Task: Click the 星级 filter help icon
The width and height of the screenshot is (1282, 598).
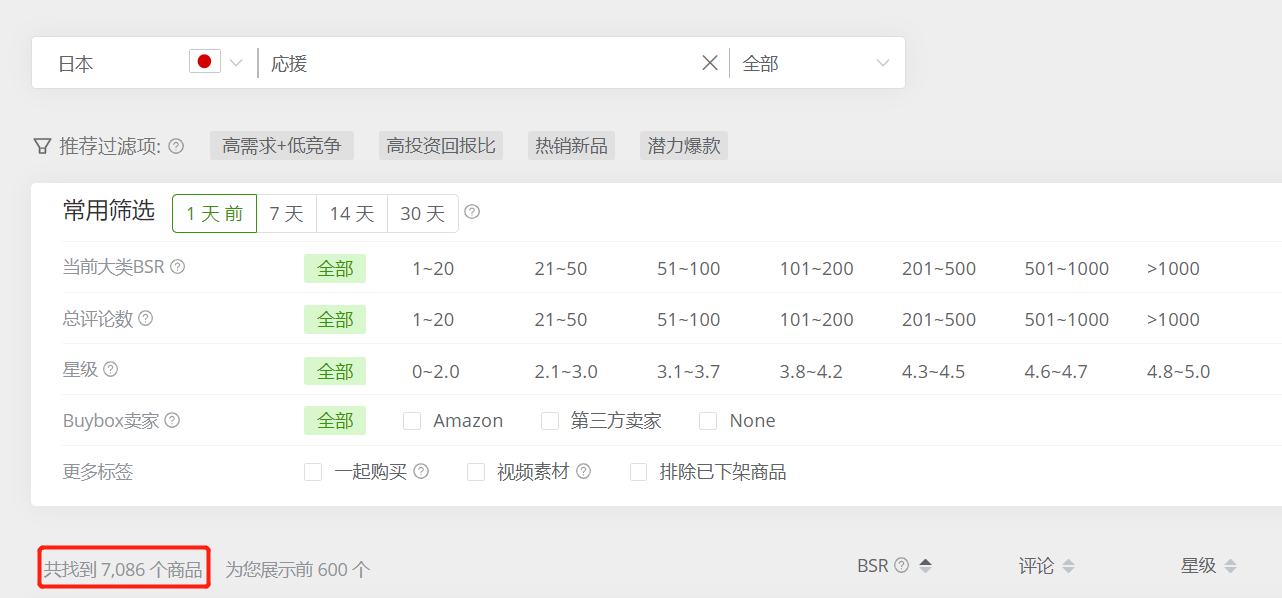Action: (x=111, y=369)
